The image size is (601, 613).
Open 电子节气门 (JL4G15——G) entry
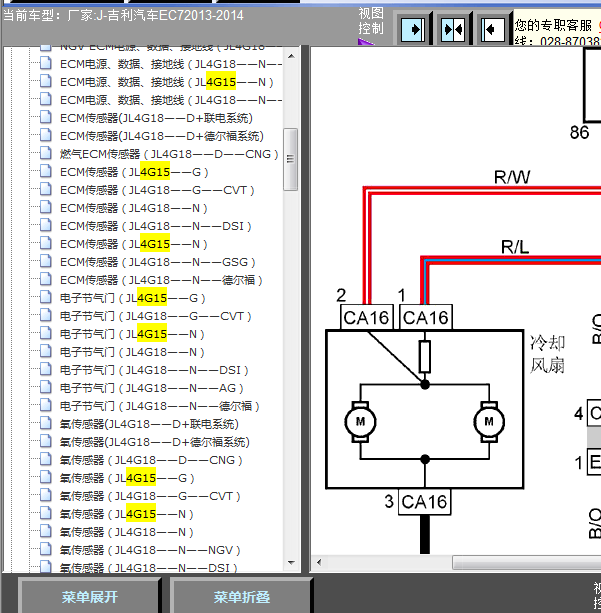tap(132, 298)
